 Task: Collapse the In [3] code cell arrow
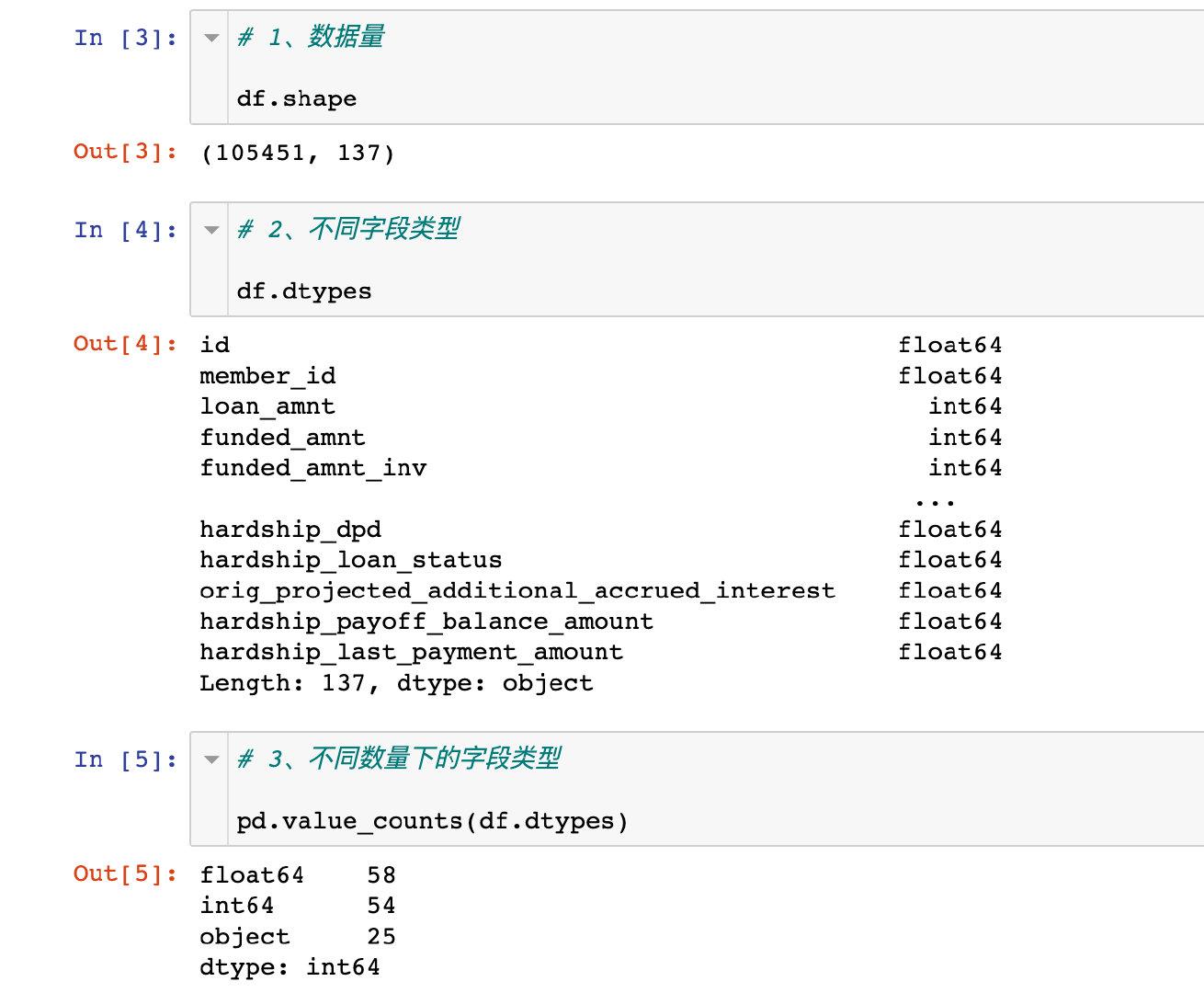pyautogui.click(x=211, y=38)
